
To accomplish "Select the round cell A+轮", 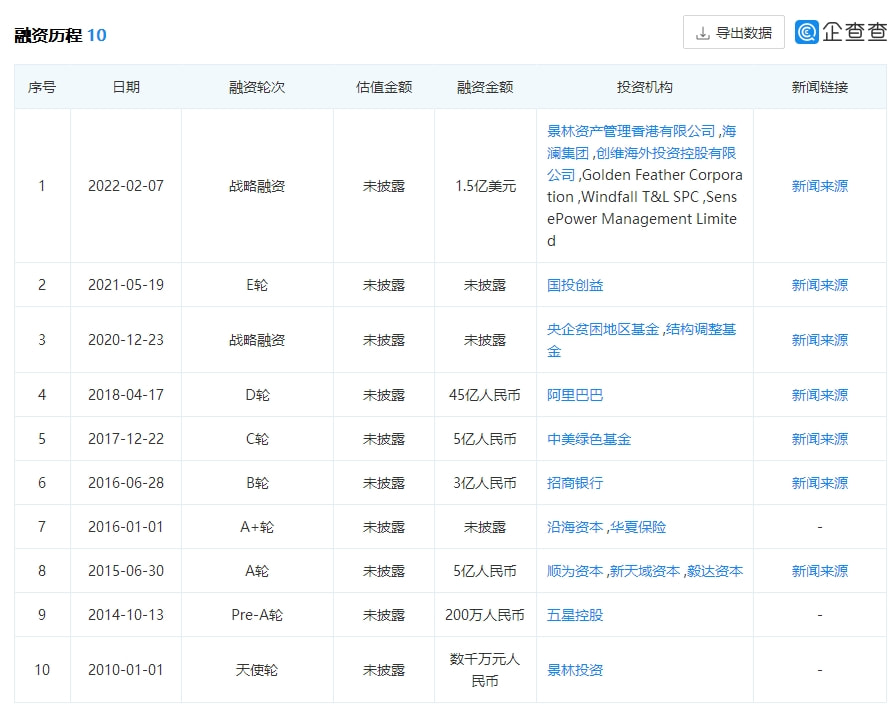I will (257, 527).
